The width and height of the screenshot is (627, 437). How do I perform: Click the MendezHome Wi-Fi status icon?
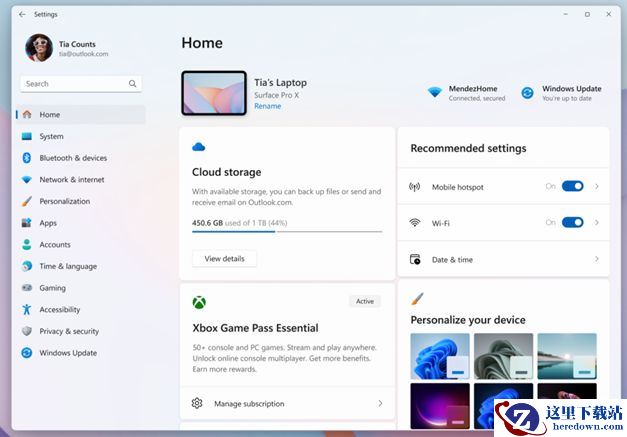click(x=434, y=93)
